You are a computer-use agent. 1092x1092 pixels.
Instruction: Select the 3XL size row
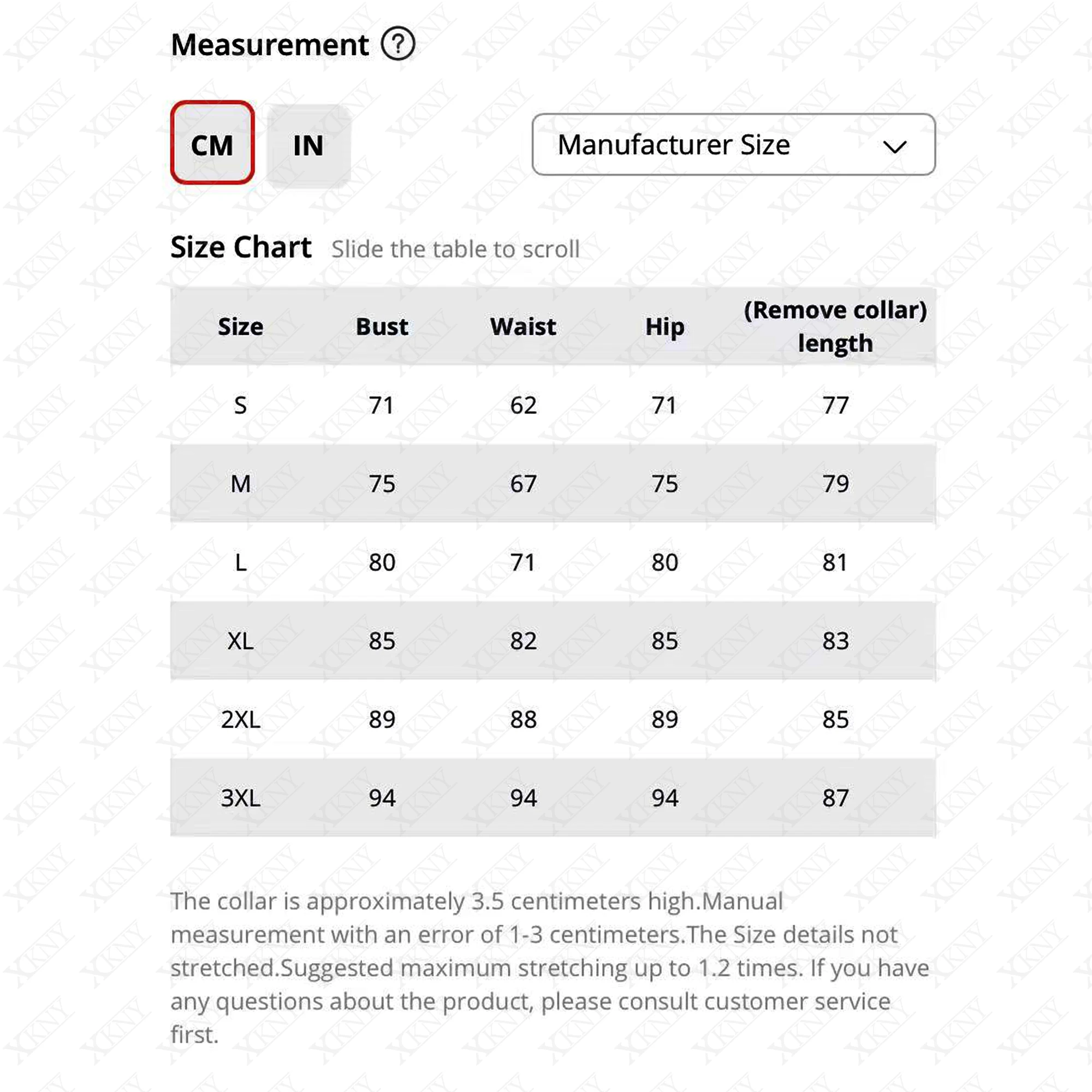553,798
